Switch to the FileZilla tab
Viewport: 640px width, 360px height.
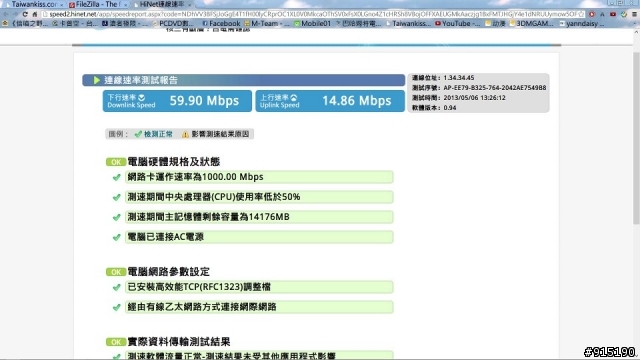click(x=98, y=4)
